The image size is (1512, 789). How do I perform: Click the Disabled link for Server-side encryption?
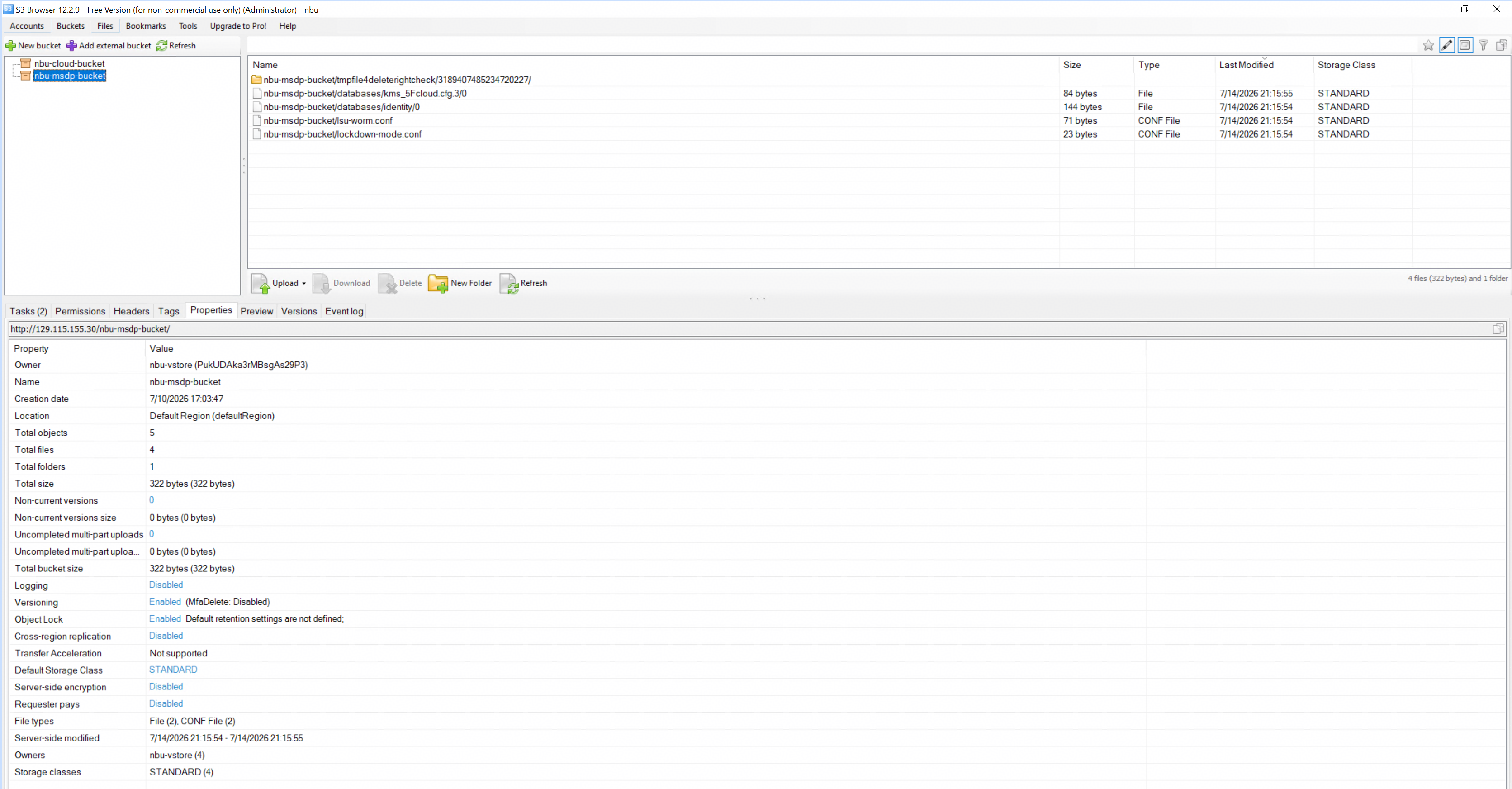[166, 687]
